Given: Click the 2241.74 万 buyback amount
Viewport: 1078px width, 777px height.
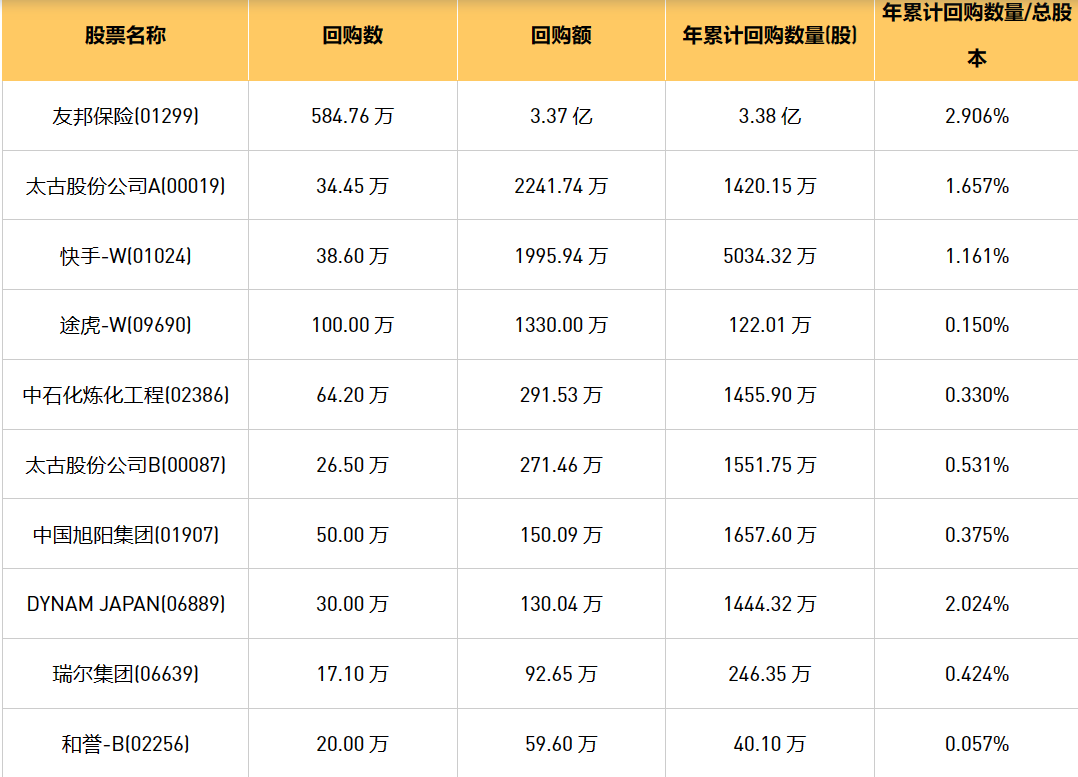Looking at the screenshot, I should (561, 186).
